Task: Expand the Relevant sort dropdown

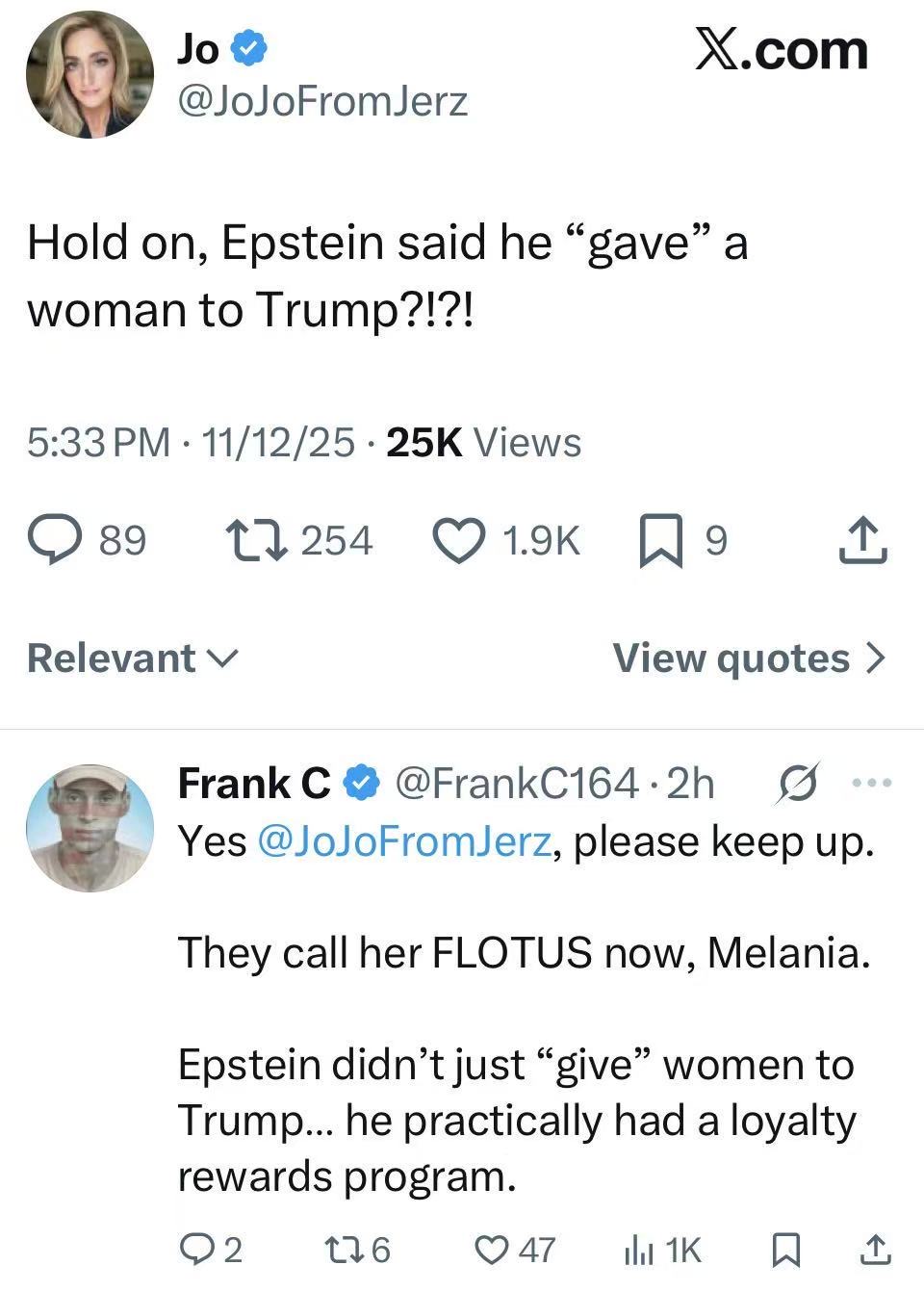Action: [133, 658]
